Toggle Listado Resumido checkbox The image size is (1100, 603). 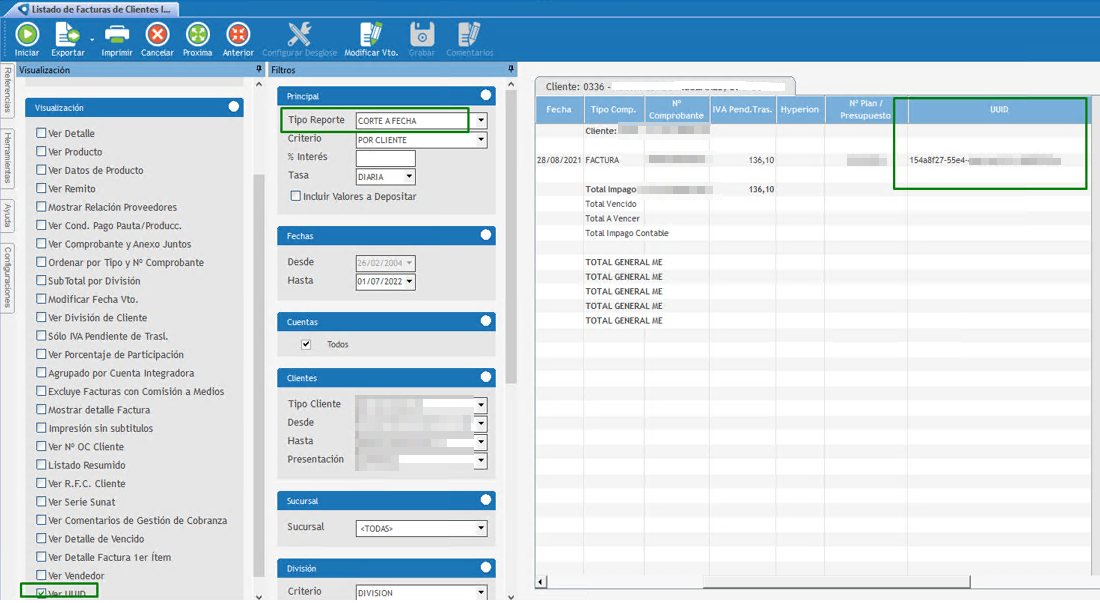(x=41, y=464)
